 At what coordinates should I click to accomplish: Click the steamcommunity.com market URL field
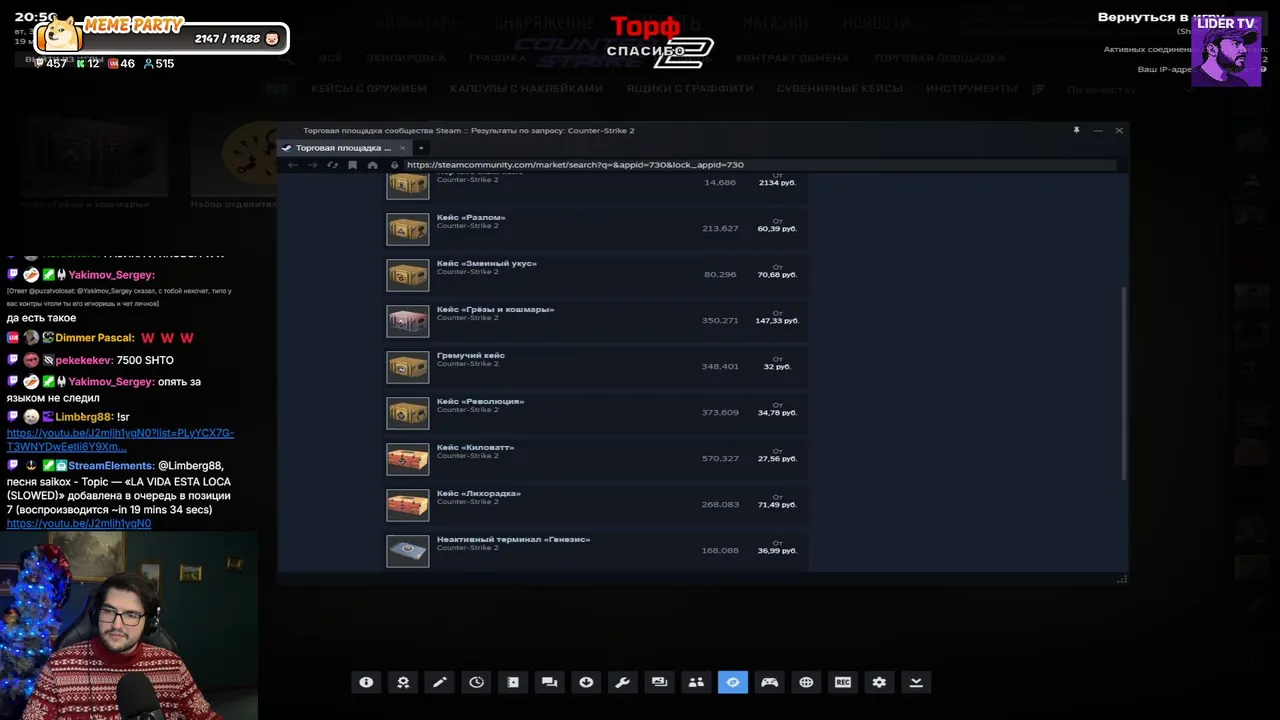(759, 165)
